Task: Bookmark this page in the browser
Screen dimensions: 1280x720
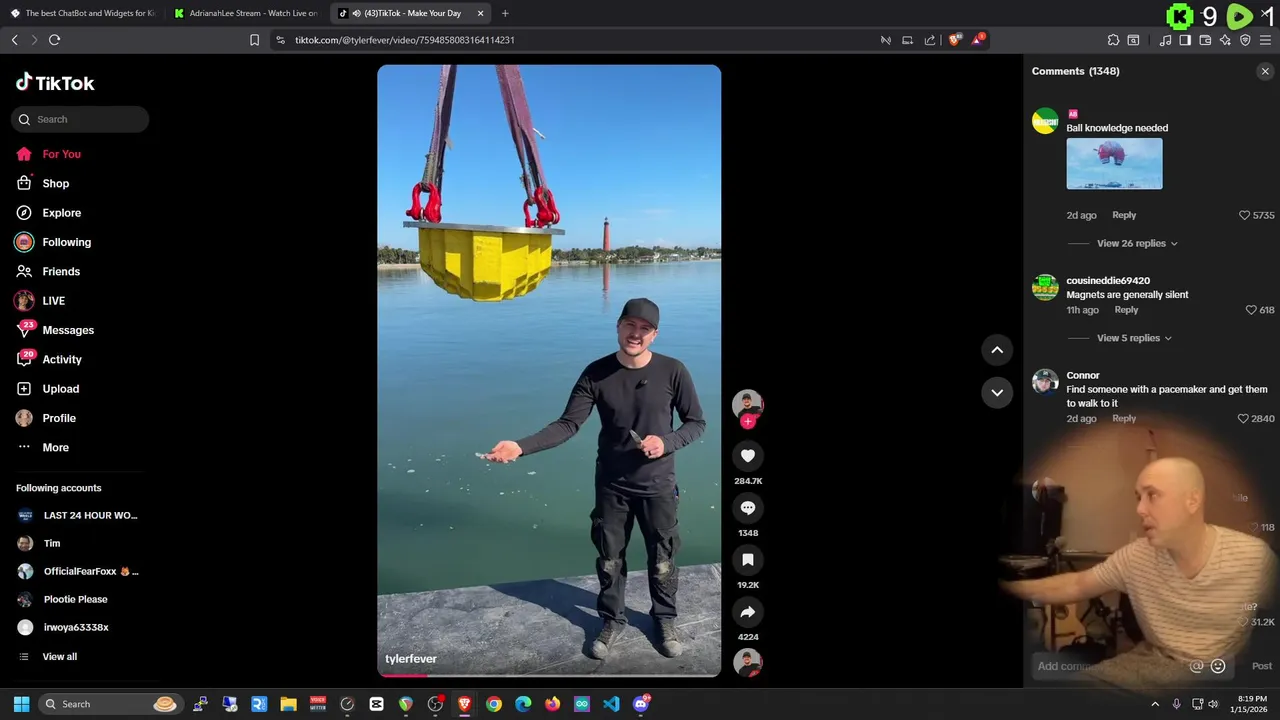Action: (254, 40)
